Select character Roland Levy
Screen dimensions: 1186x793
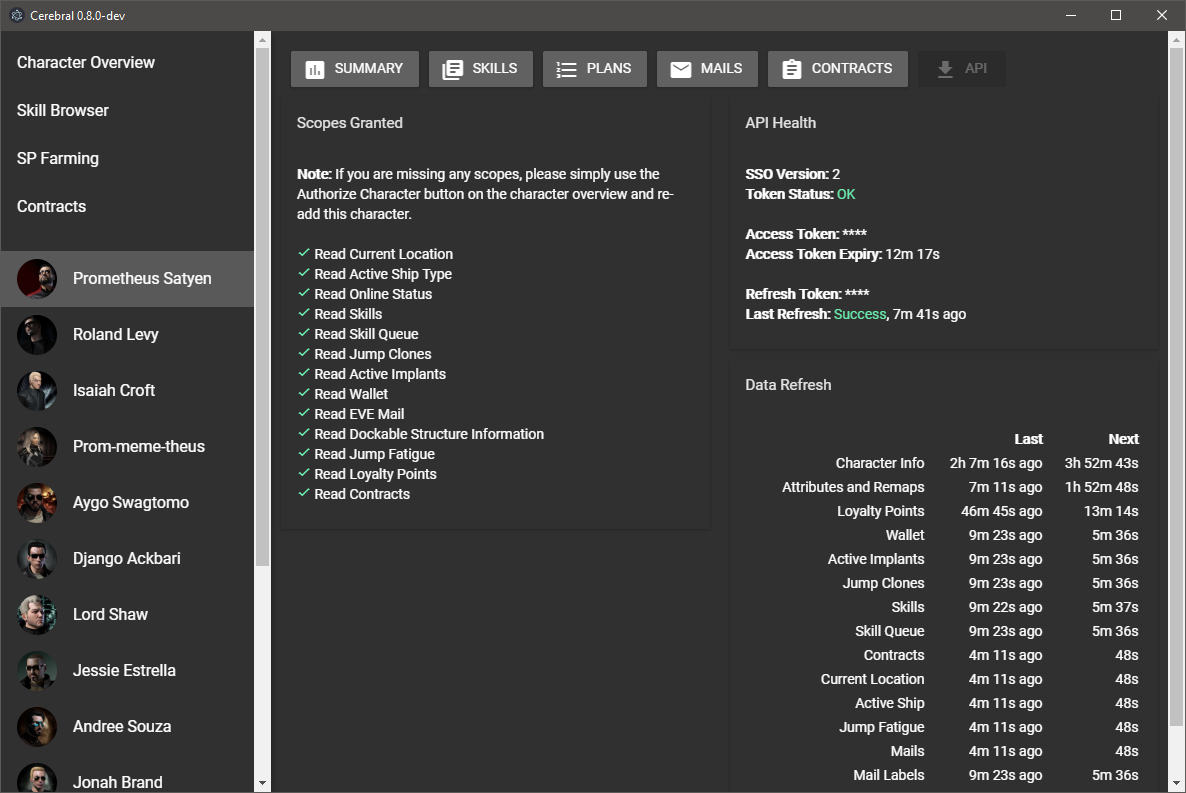(x=127, y=334)
